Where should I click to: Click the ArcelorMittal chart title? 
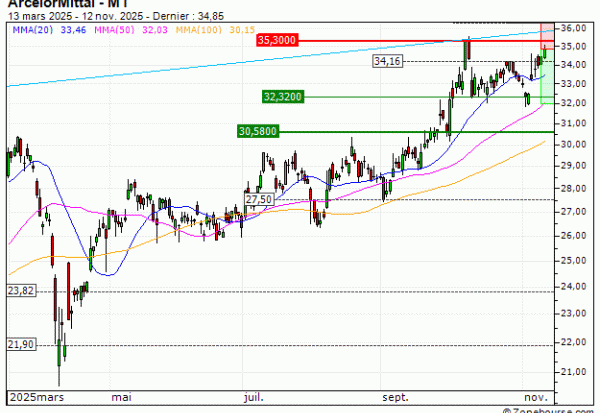(68, 4)
